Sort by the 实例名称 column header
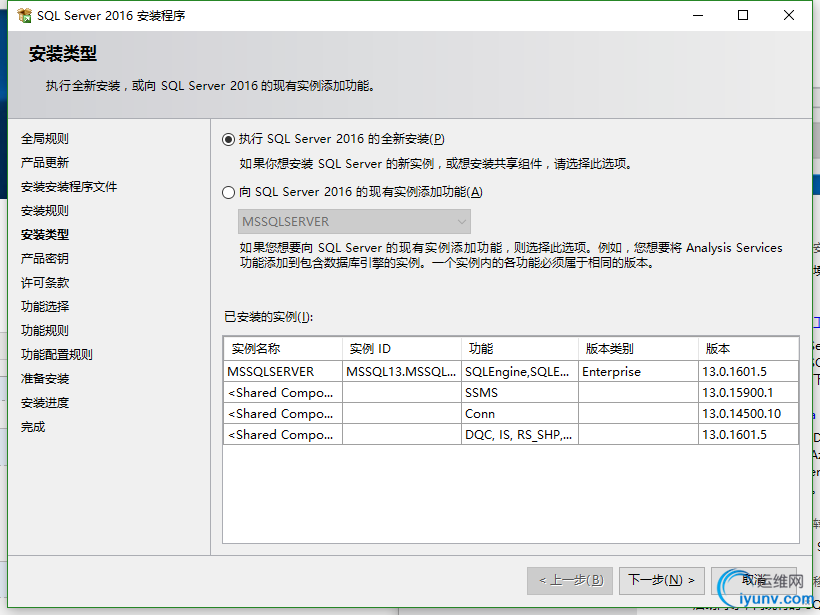 [x=283, y=349]
